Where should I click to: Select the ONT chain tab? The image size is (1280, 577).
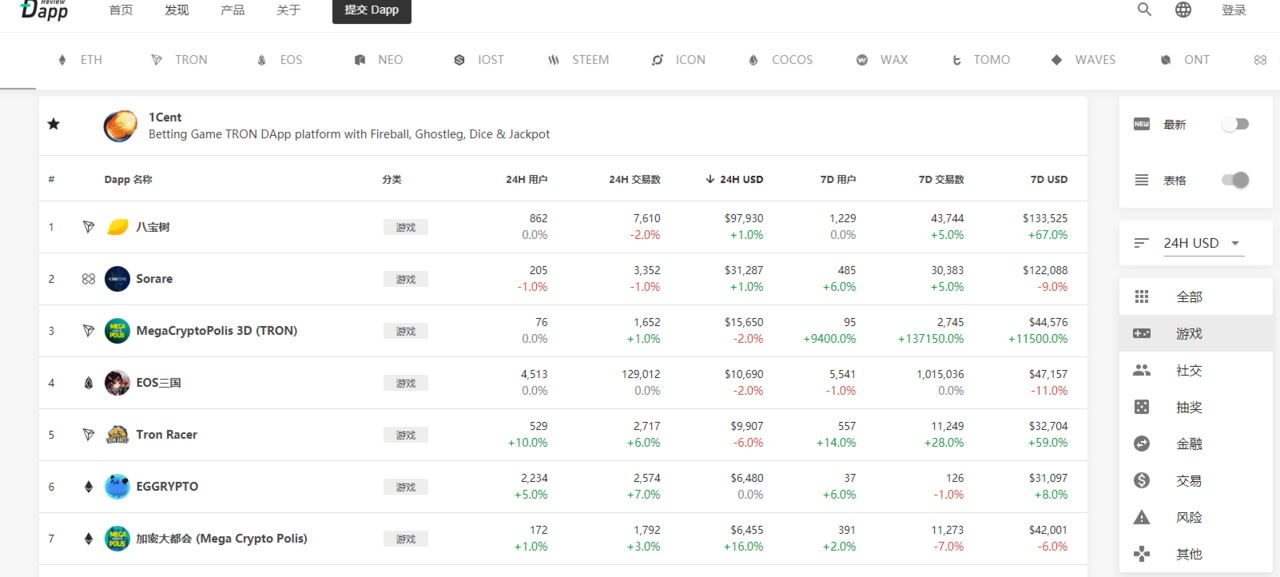pyautogui.click(x=1185, y=60)
